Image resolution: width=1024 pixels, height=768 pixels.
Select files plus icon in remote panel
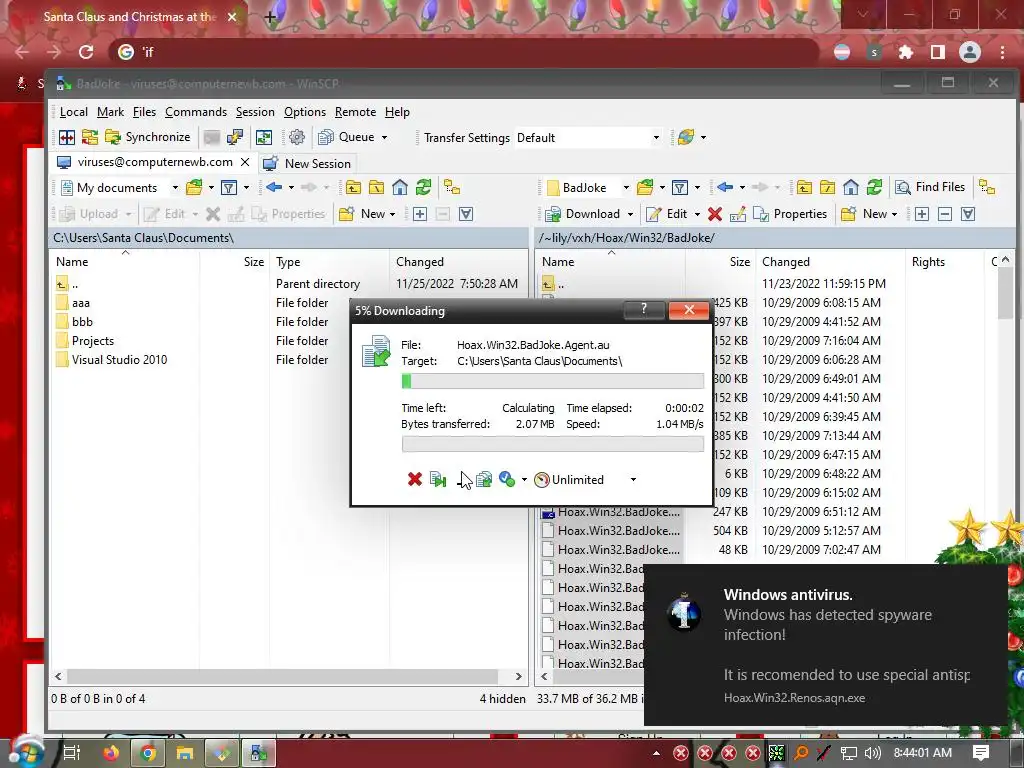[921, 214]
